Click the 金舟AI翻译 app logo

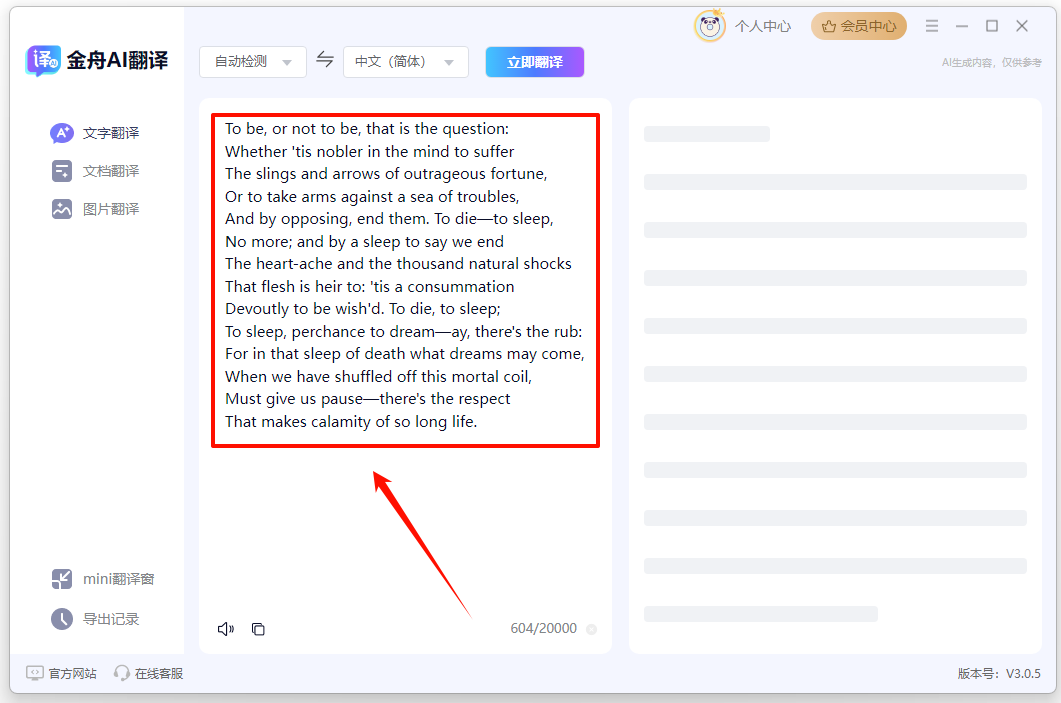click(x=97, y=61)
